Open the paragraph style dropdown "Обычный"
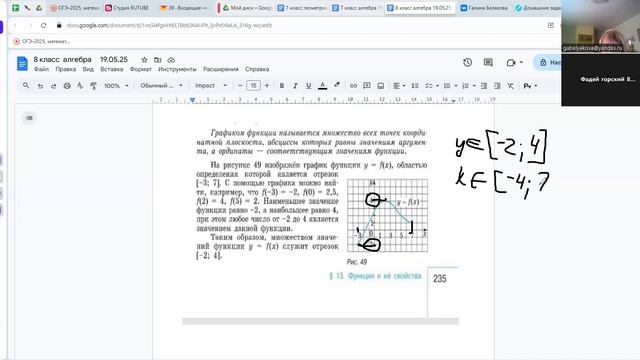640x360 pixels. coord(161,86)
